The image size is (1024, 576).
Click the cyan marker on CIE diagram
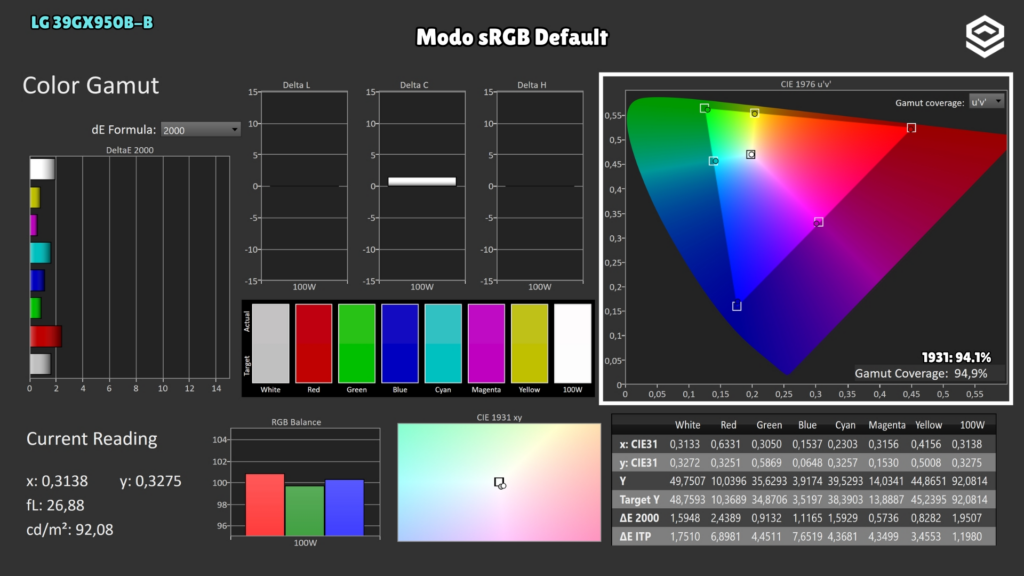coord(714,161)
